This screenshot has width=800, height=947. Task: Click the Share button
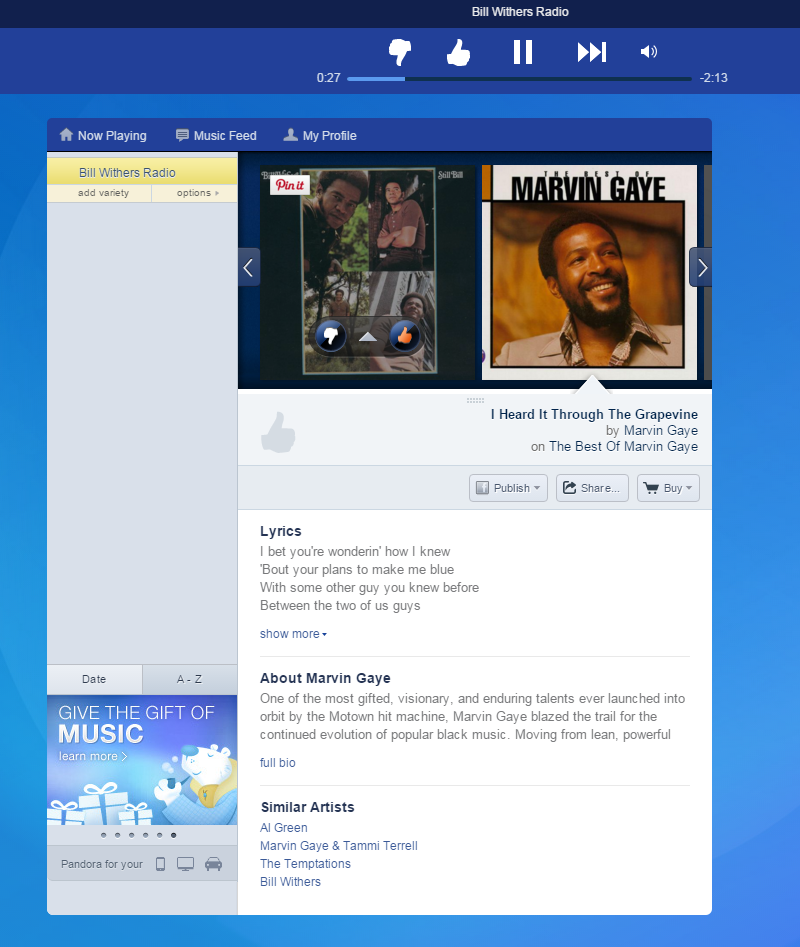click(x=592, y=488)
